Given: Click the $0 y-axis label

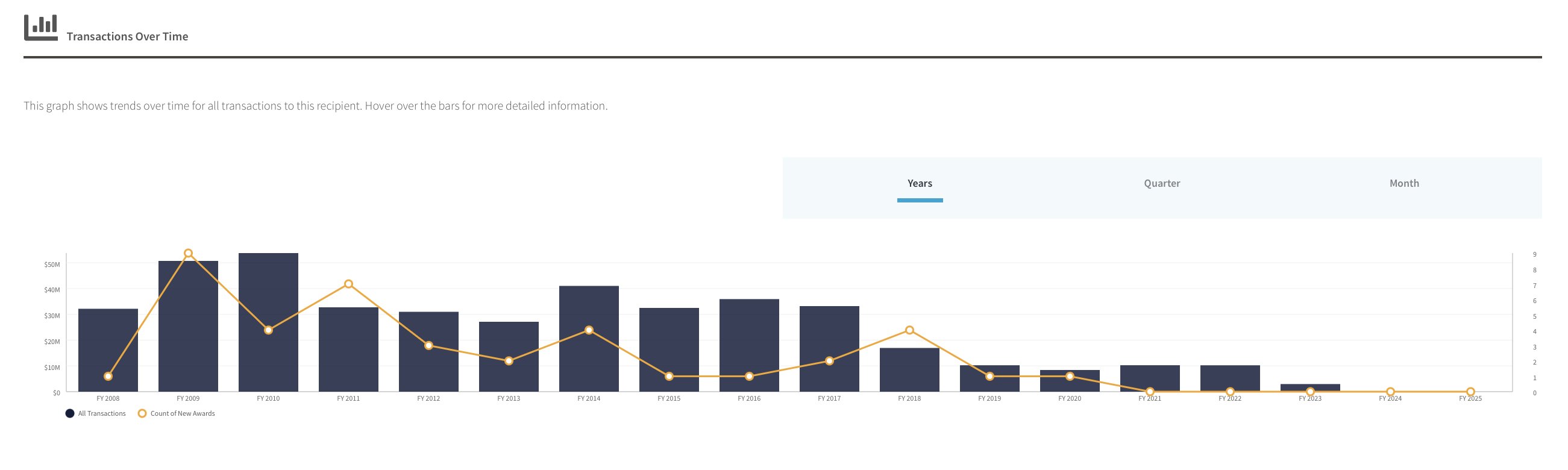Looking at the screenshot, I should click(x=56, y=393).
